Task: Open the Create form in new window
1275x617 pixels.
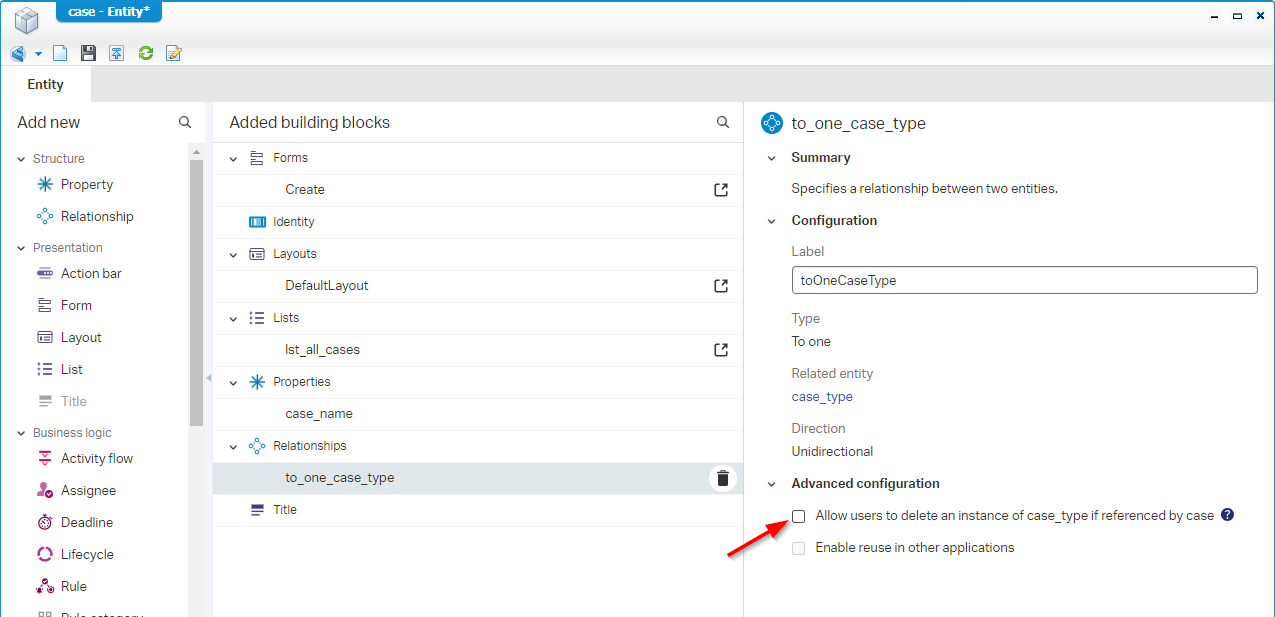Action: [721, 190]
